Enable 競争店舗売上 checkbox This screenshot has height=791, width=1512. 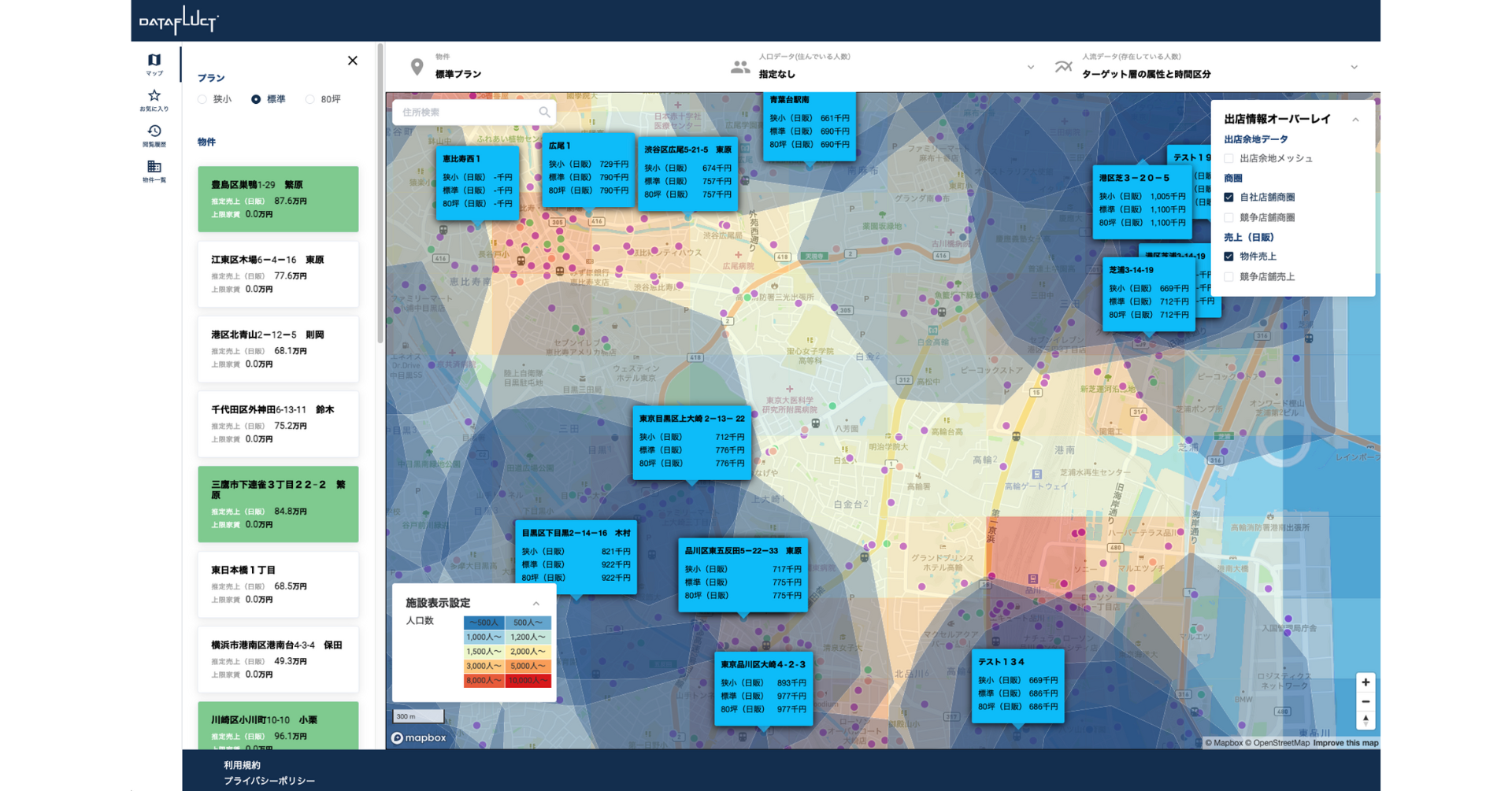[x=1228, y=277]
